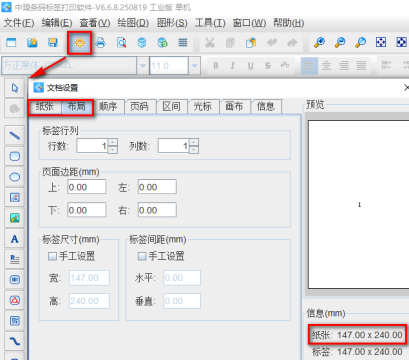Select the pointer selection tool
This screenshot has height=361, width=409.
(x=15, y=88)
